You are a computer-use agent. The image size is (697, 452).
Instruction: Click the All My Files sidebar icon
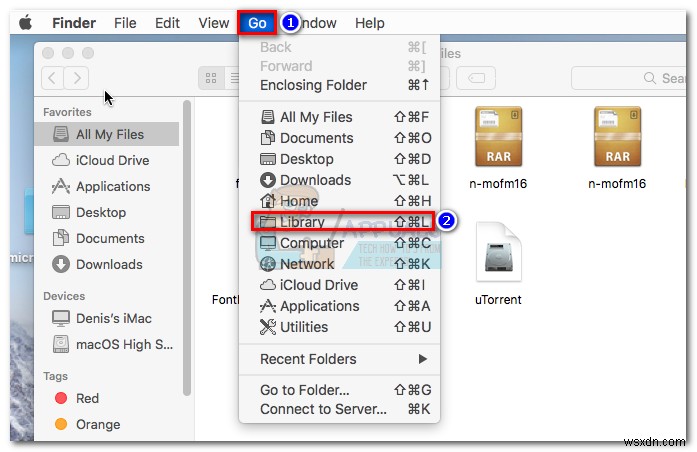point(61,134)
